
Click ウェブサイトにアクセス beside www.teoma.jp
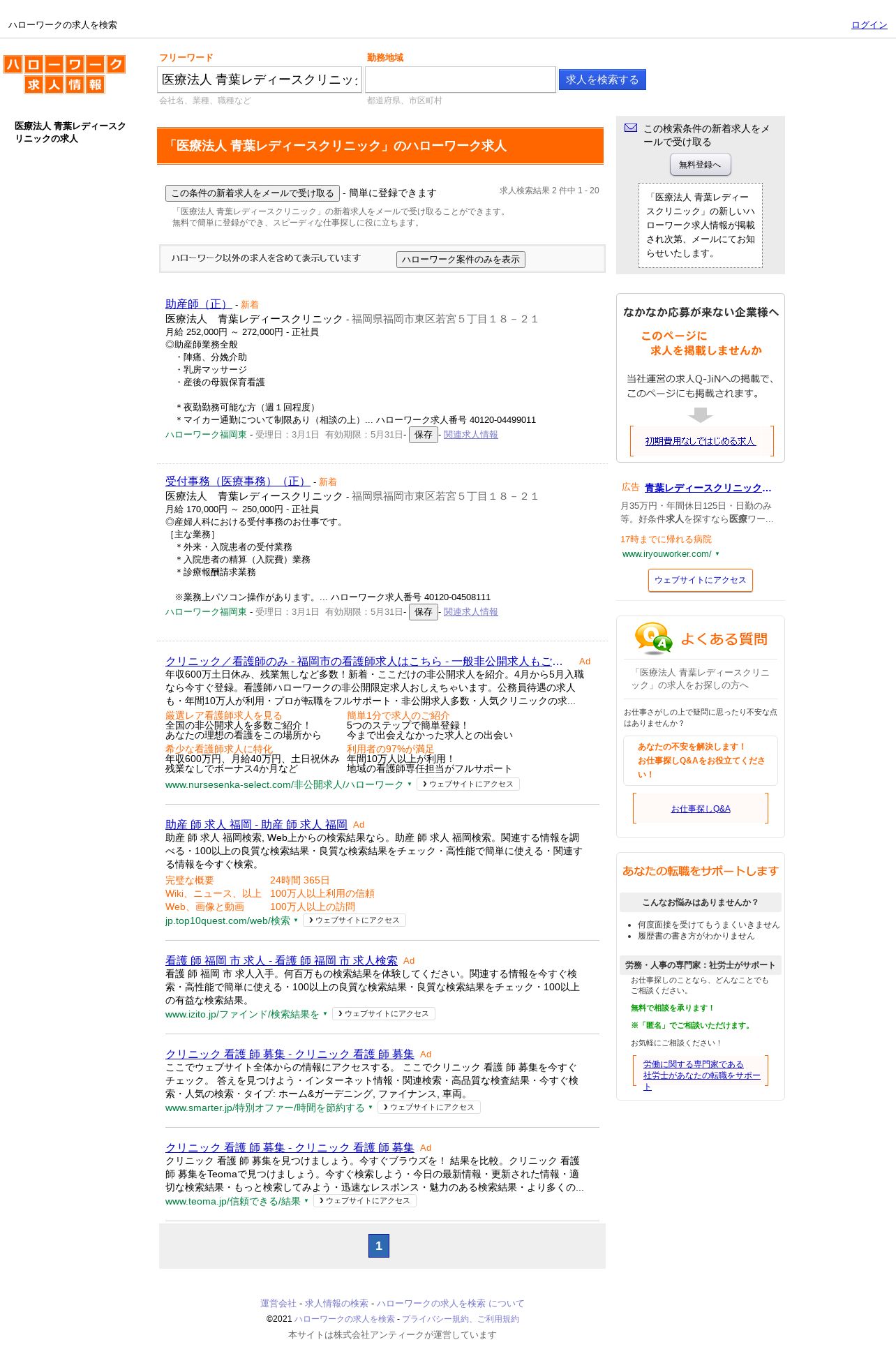pyautogui.click(x=365, y=1201)
